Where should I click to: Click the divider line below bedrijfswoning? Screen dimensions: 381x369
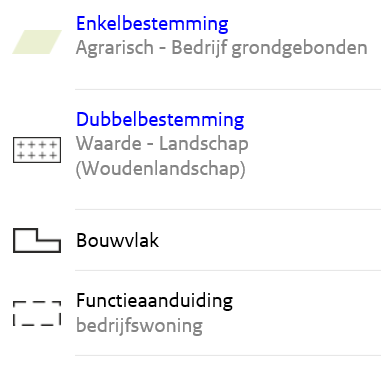[x=228, y=355]
